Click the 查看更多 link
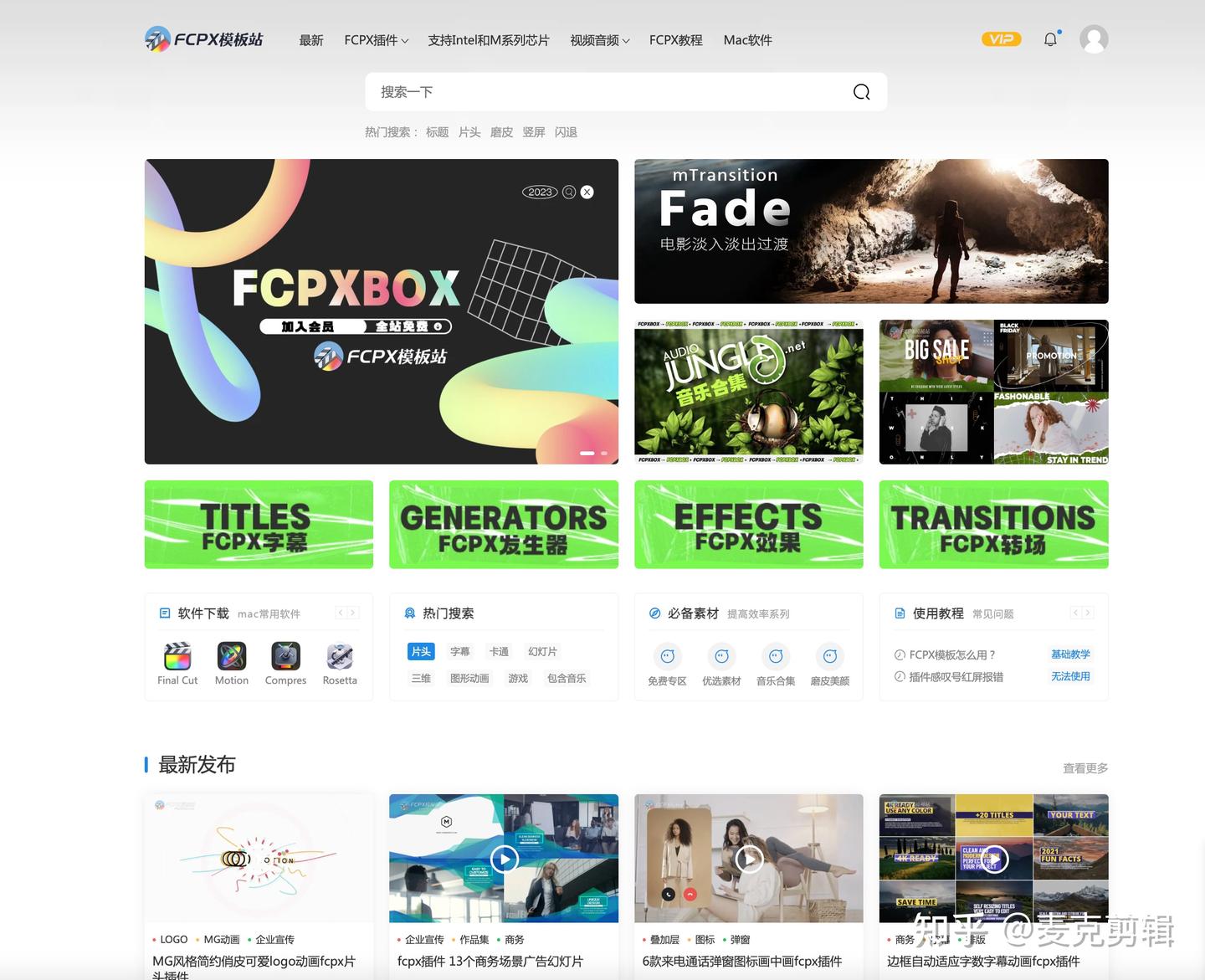This screenshot has width=1205, height=980. (1084, 767)
